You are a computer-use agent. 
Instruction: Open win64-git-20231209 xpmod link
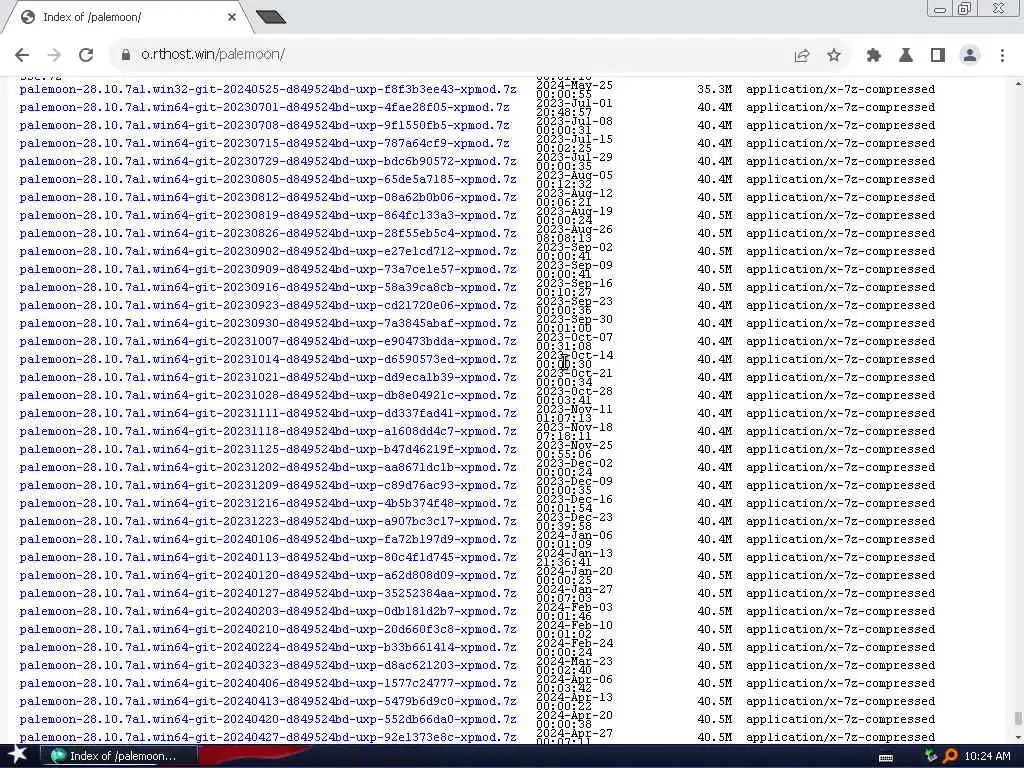[268, 485]
